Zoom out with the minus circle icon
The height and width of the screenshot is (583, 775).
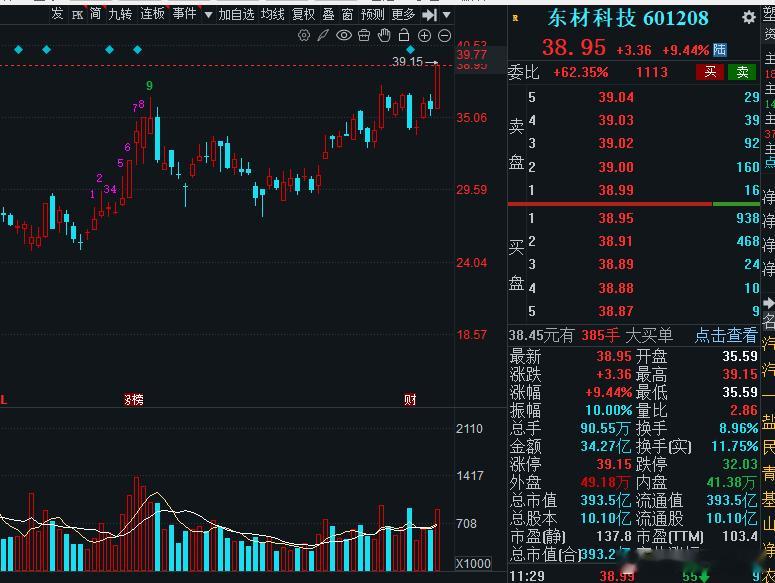[x=445, y=35]
